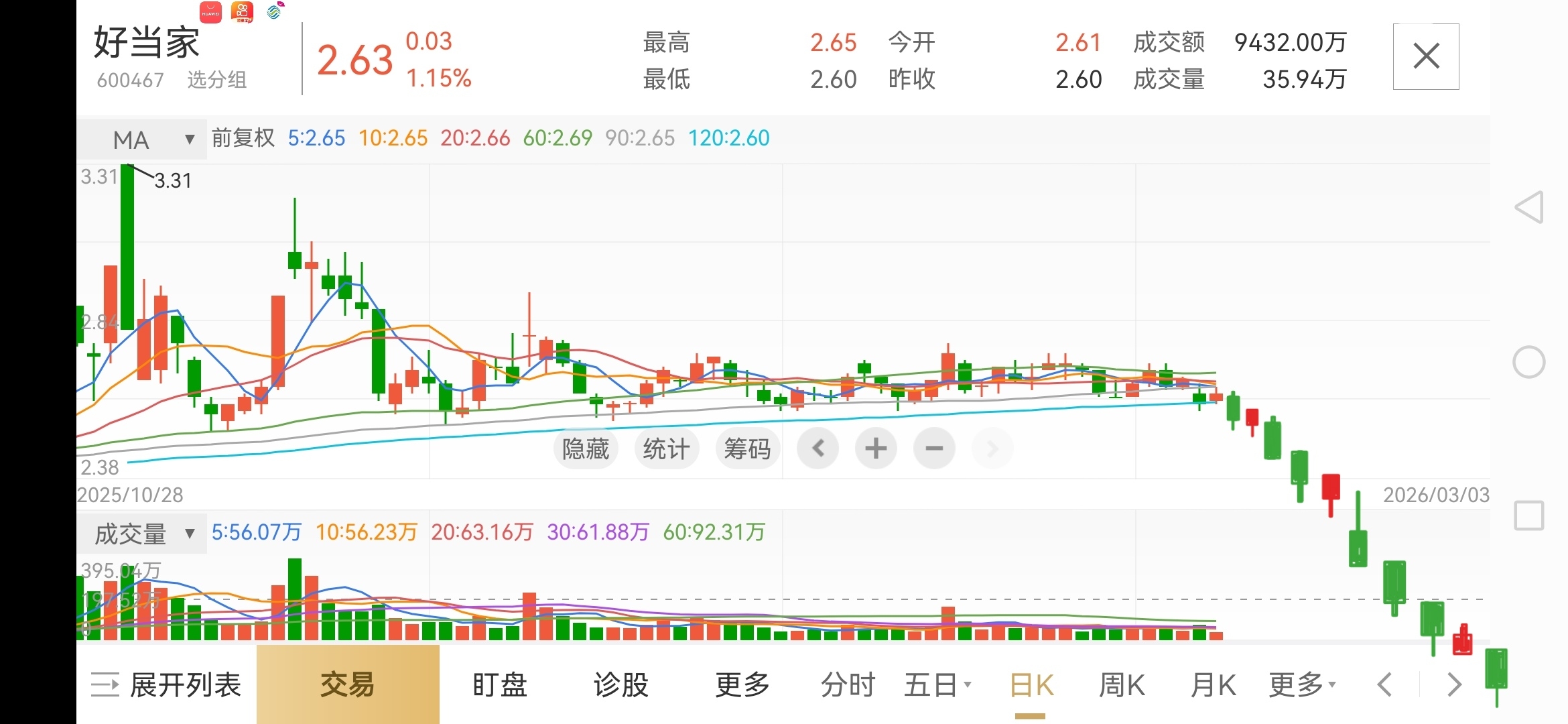Click the minus zoom-out chart button
The width and height of the screenshot is (1568, 724).
(933, 448)
